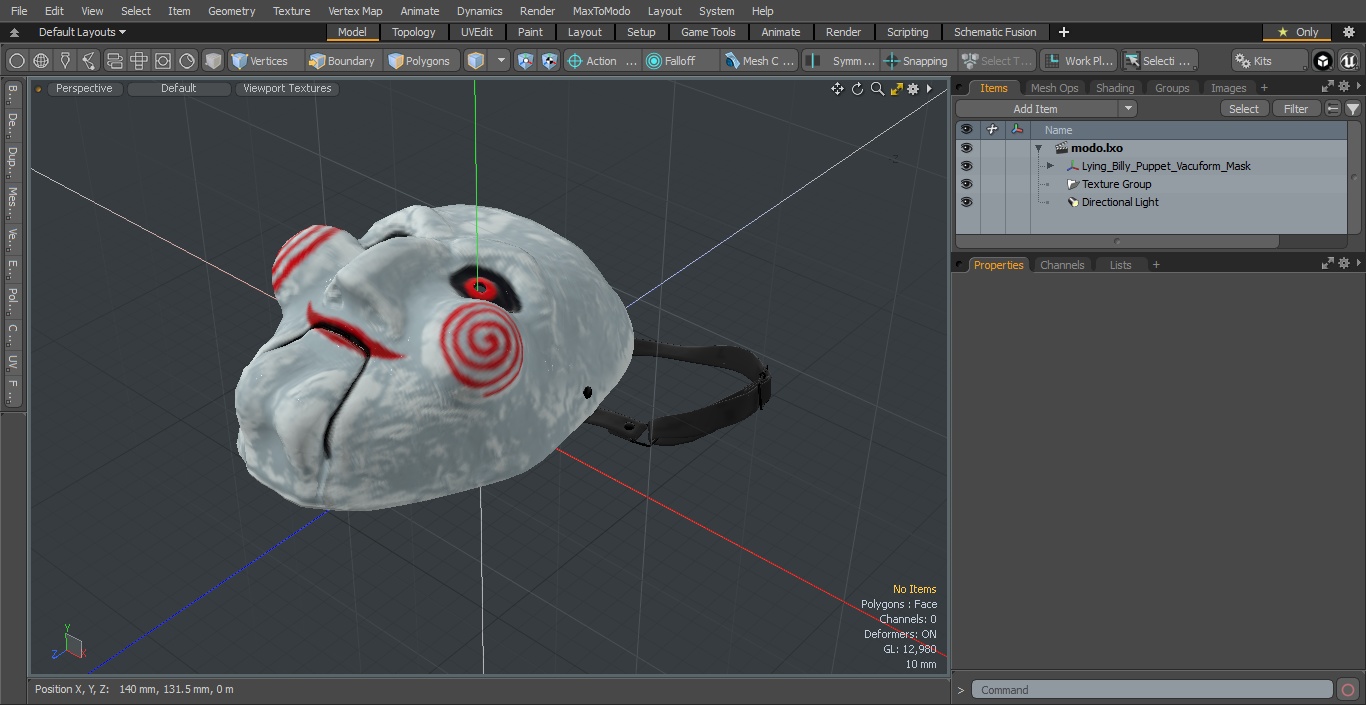Open the viewport settings gear
The image size is (1366, 705).
[913, 89]
